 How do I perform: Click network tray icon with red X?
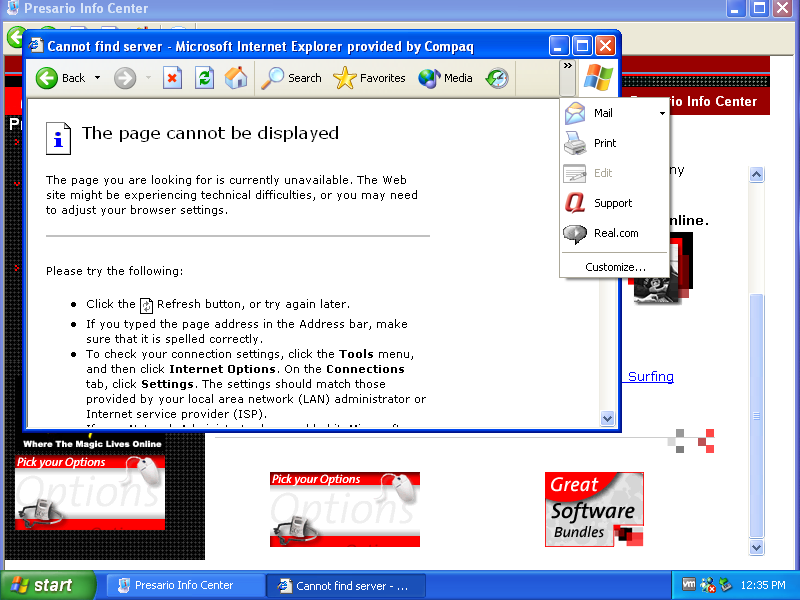pyautogui.click(x=708, y=585)
